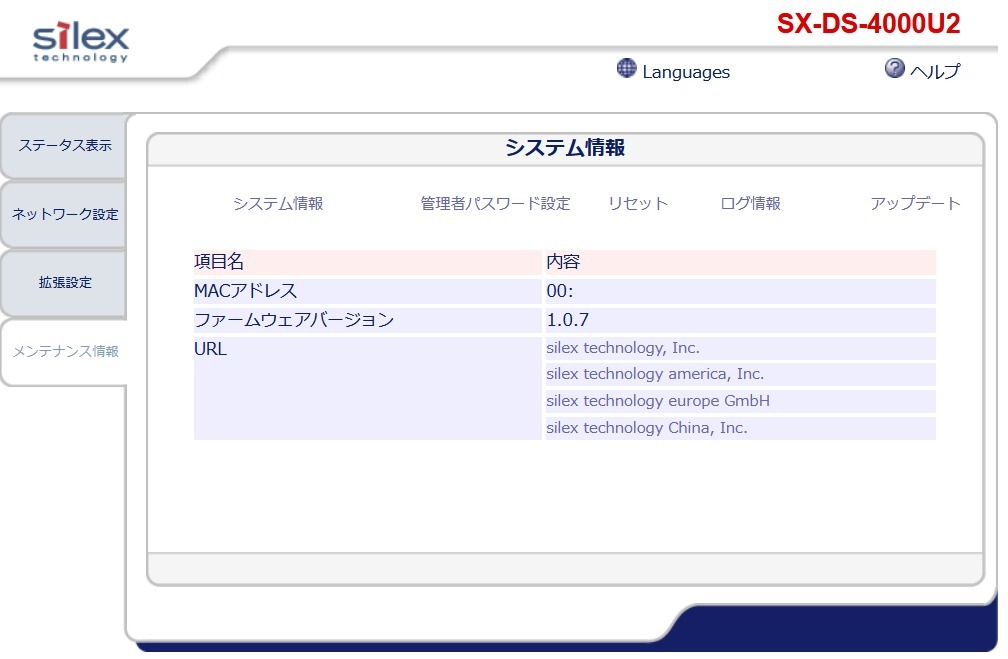
Task: Open the Languages link
Action: (686, 72)
